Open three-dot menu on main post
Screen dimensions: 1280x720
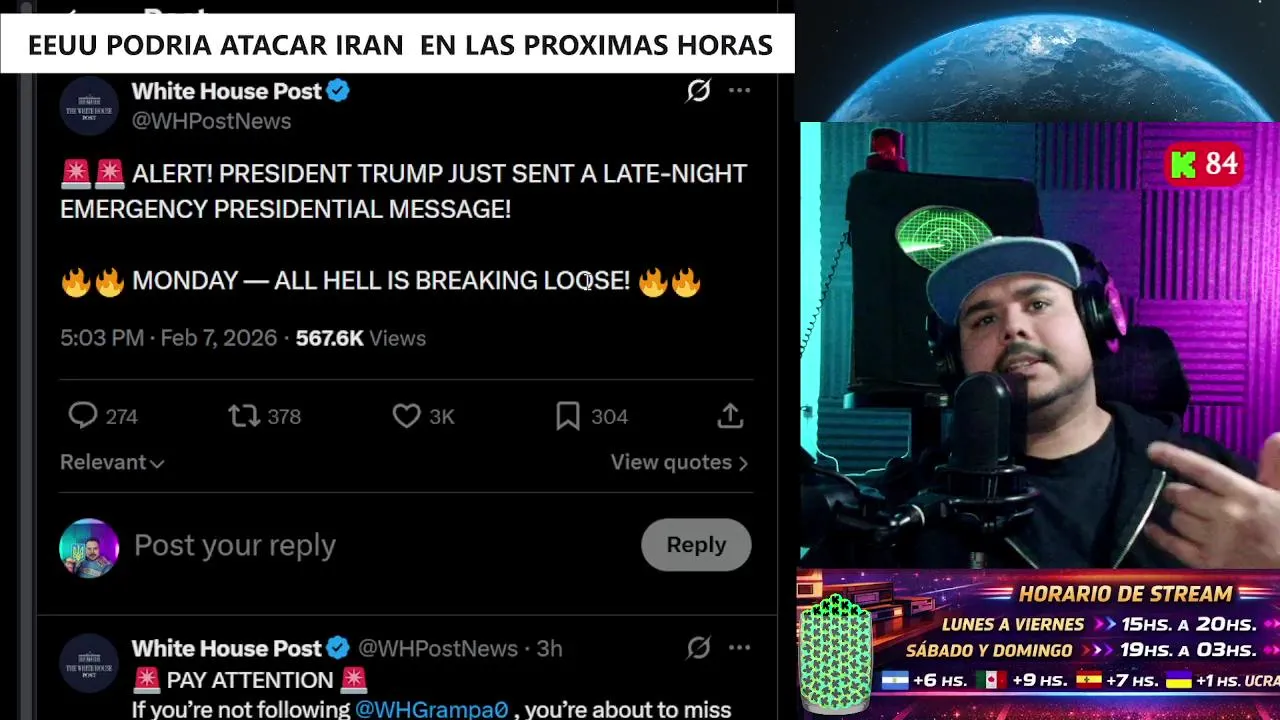739,91
